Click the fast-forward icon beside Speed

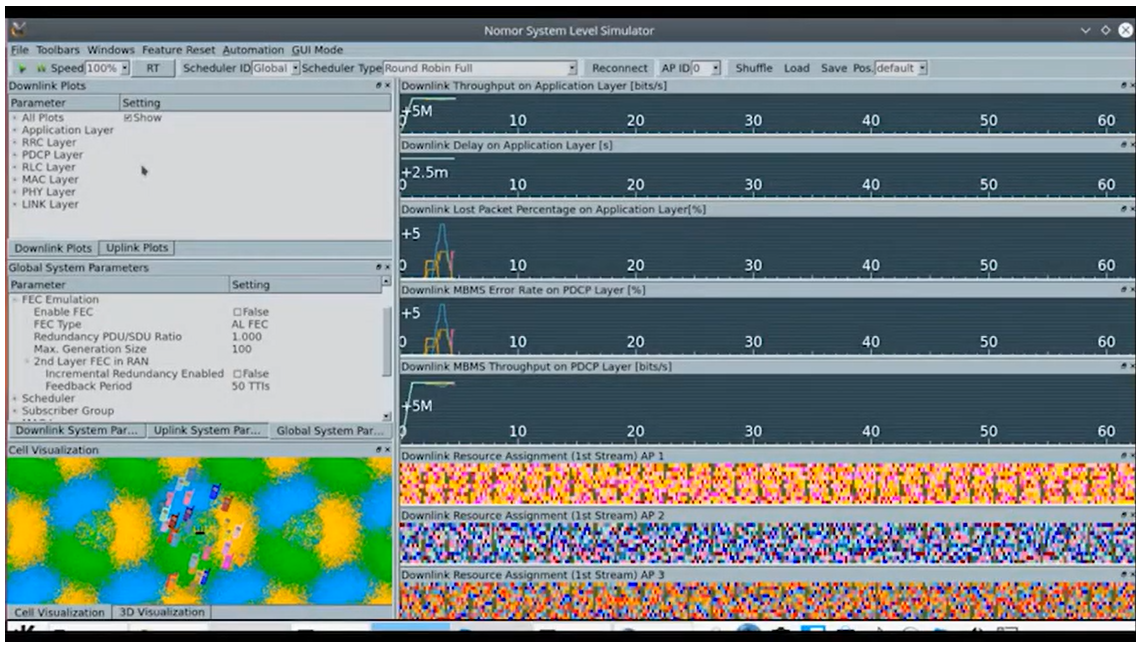(40, 69)
